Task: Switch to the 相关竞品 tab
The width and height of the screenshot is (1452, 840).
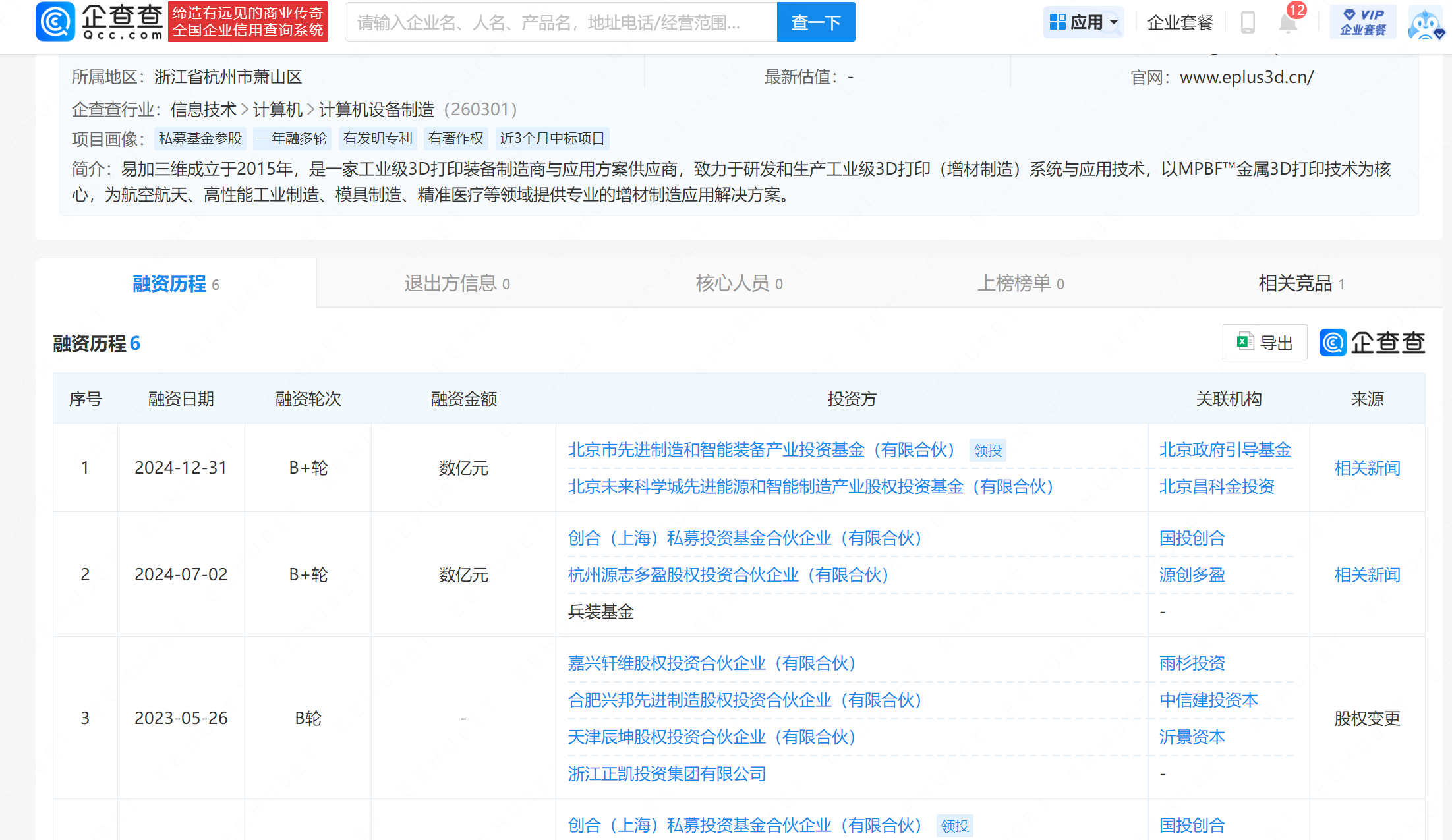Action: 1302,283
